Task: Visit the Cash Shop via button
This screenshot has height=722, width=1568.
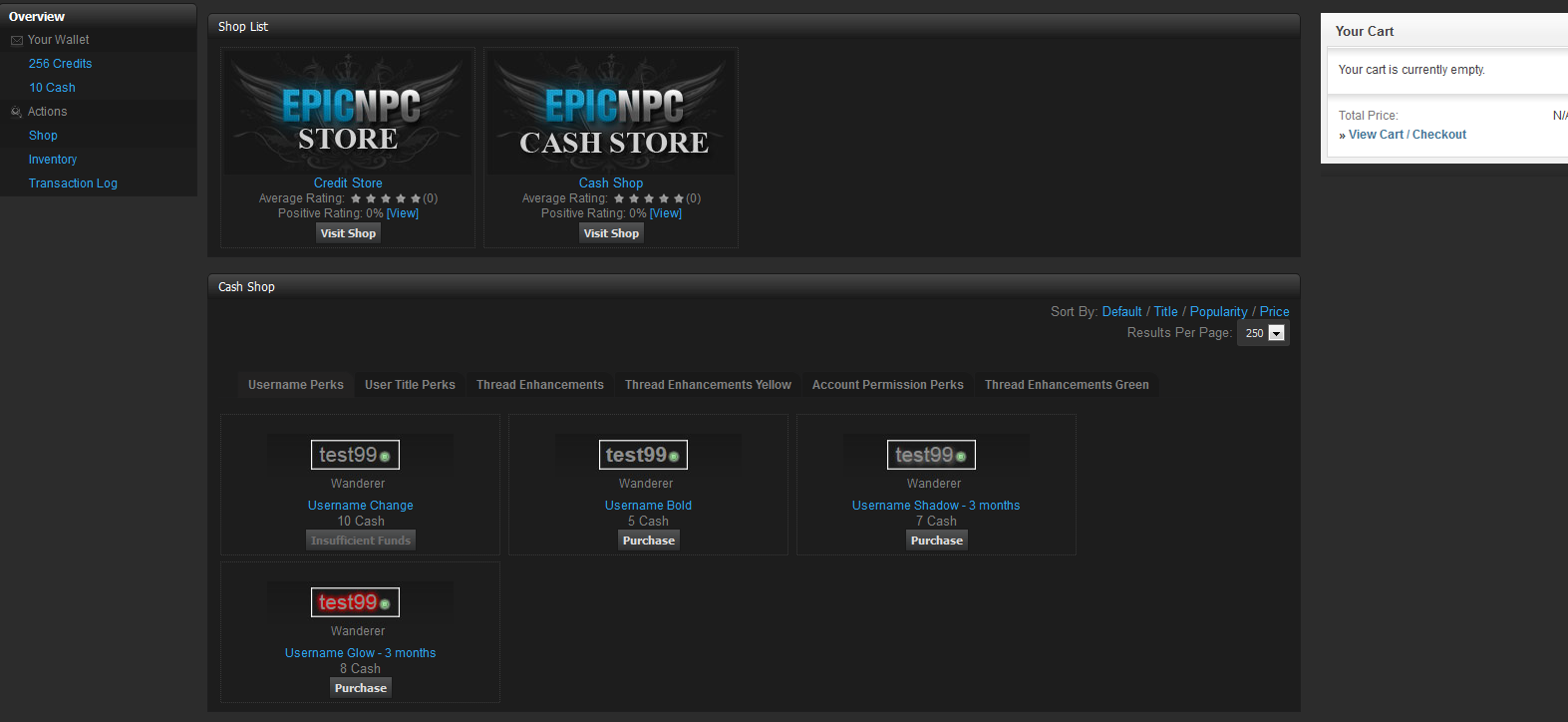Action: click(x=611, y=233)
